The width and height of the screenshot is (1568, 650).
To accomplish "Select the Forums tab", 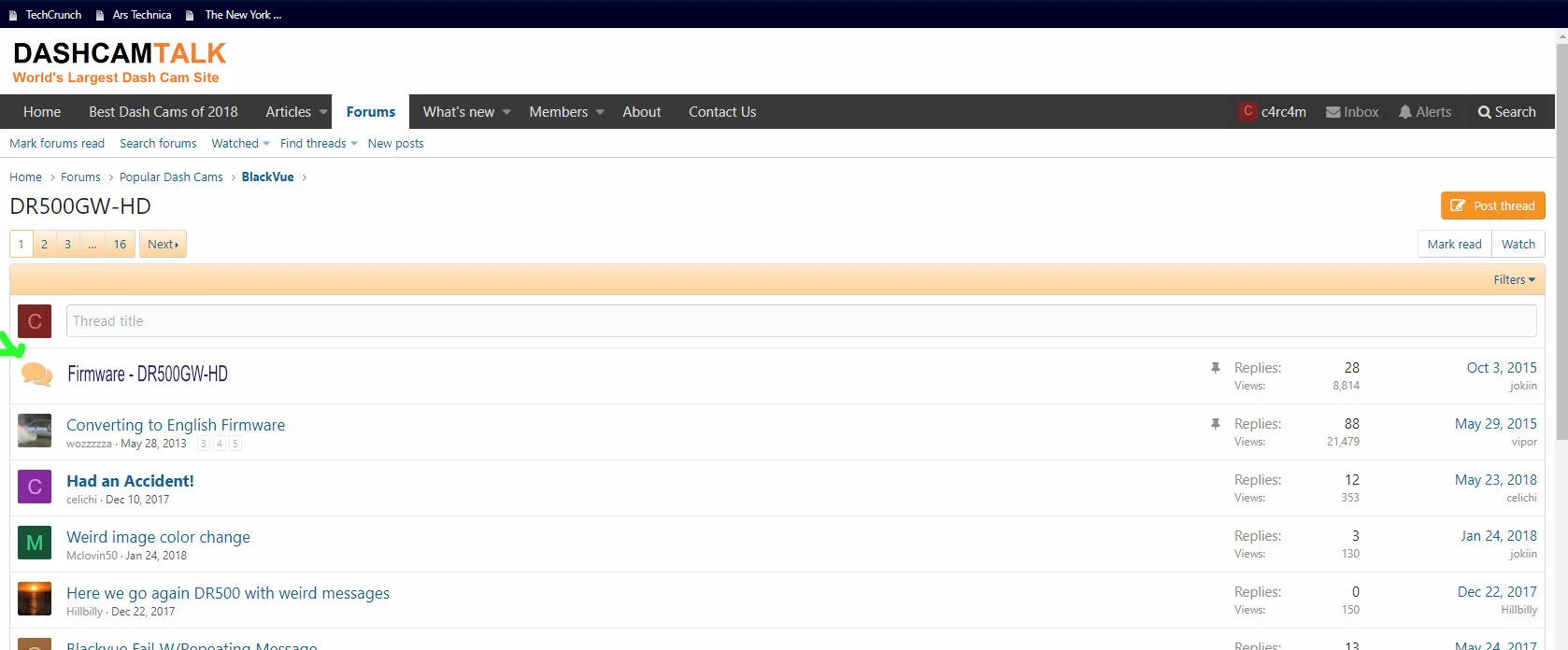I will [x=371, y=112].
